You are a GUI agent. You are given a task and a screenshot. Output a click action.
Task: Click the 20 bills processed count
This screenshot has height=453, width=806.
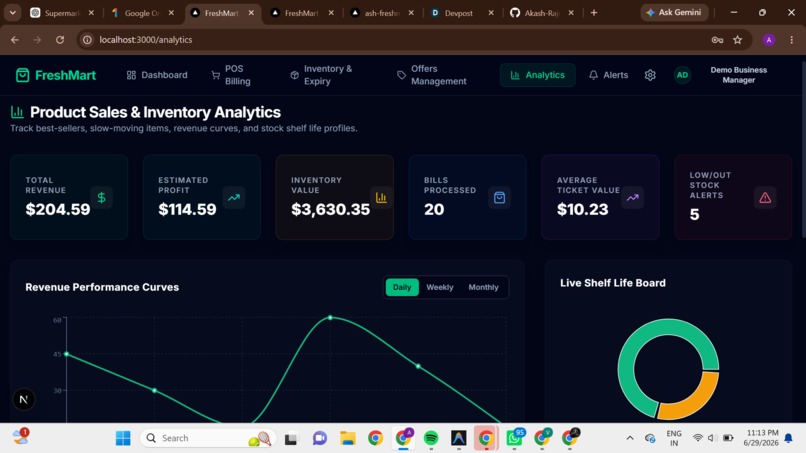434,209
